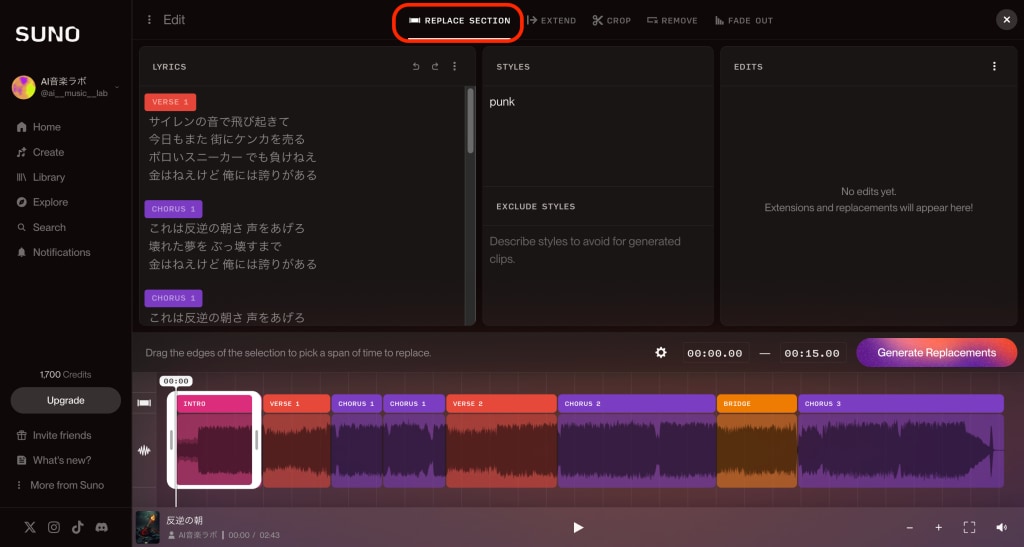Click the SUNO logo
Screen dimensions: 1024x547
[x=48, y=34]
